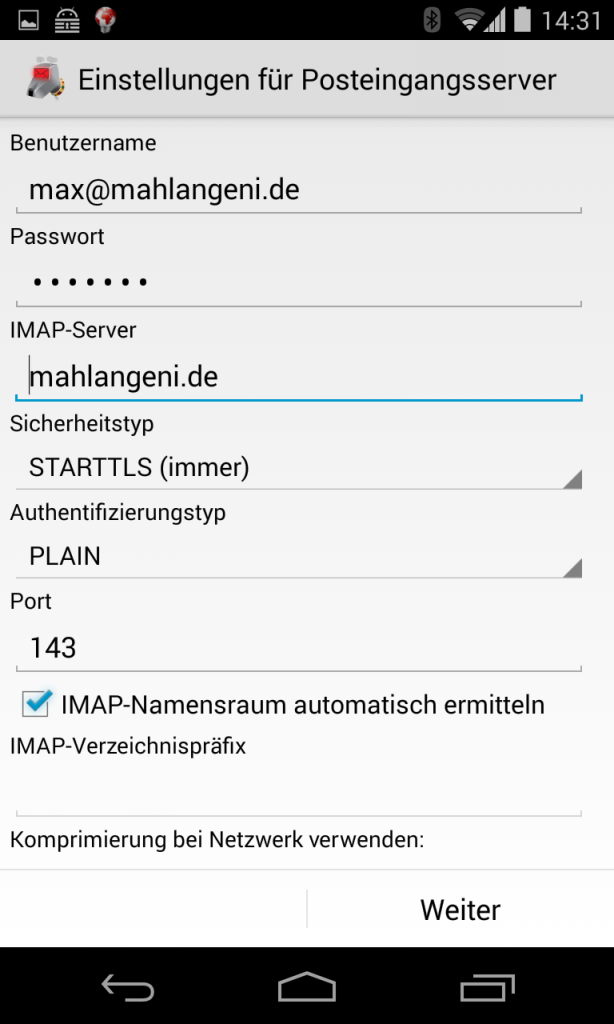Focus the Benutzername field with max@mahlangeni.de

pyautogui.click(x=298, y=189)
